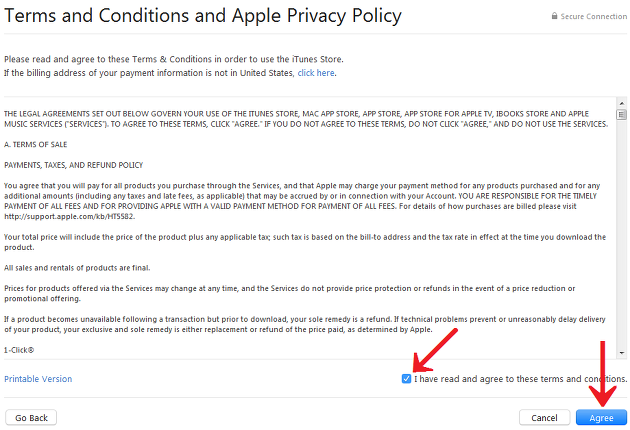Click the support.apple.com/kb/HT5582 URL text
630x430 pixels.
(69, 217)
